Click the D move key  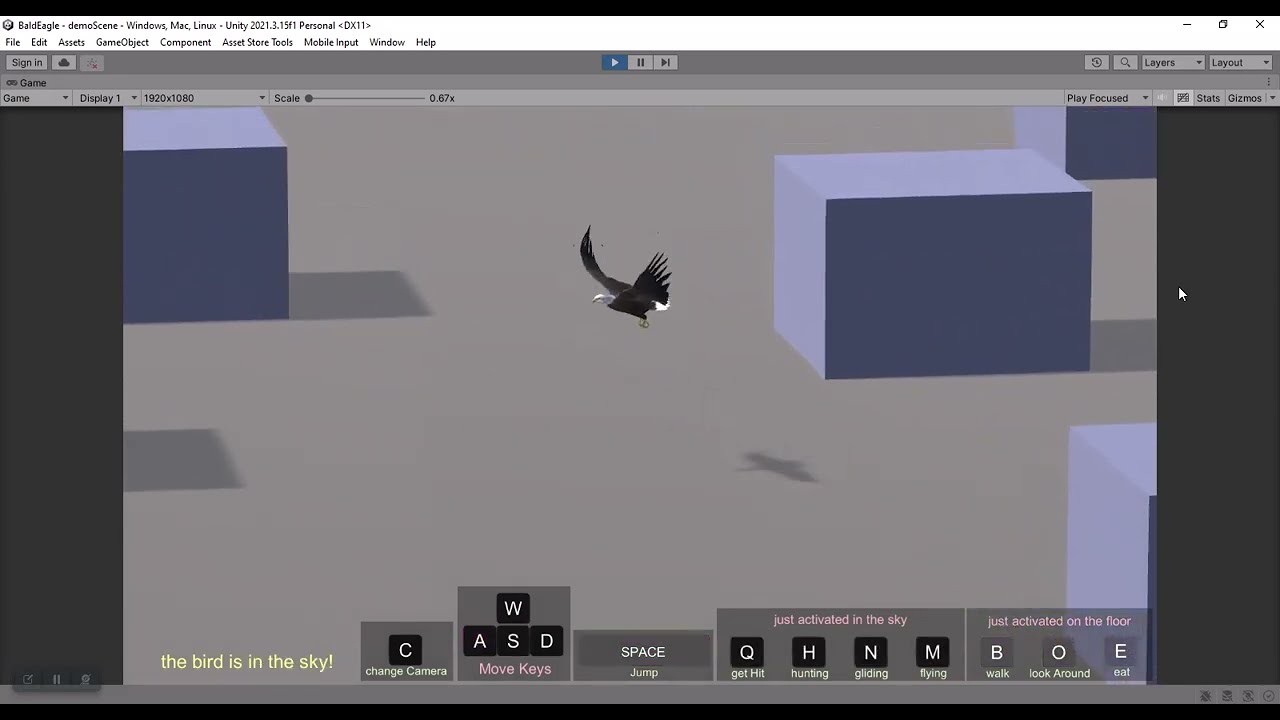point(547,641)
